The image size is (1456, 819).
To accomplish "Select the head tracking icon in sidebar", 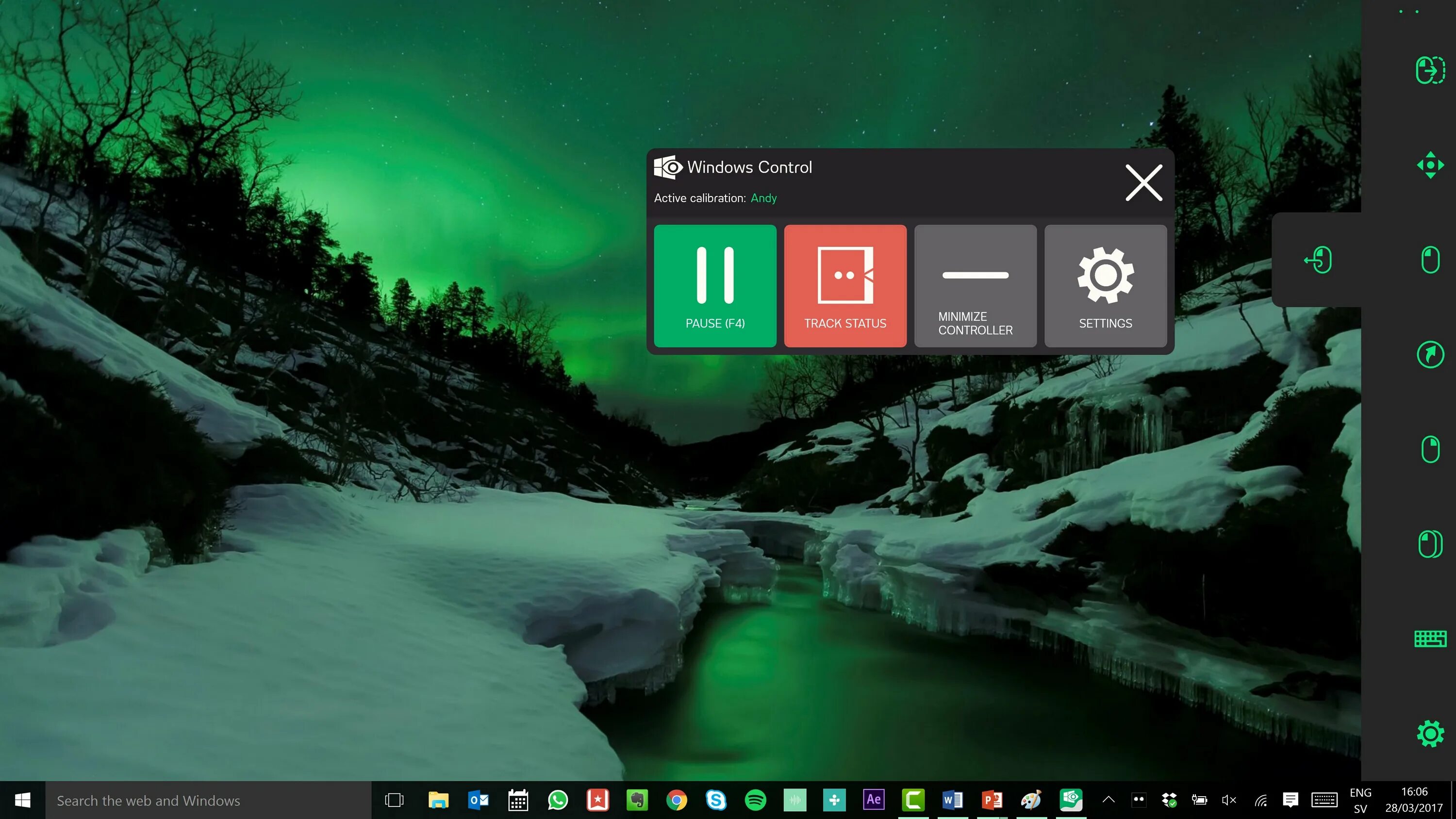I will coord(1430,165).
